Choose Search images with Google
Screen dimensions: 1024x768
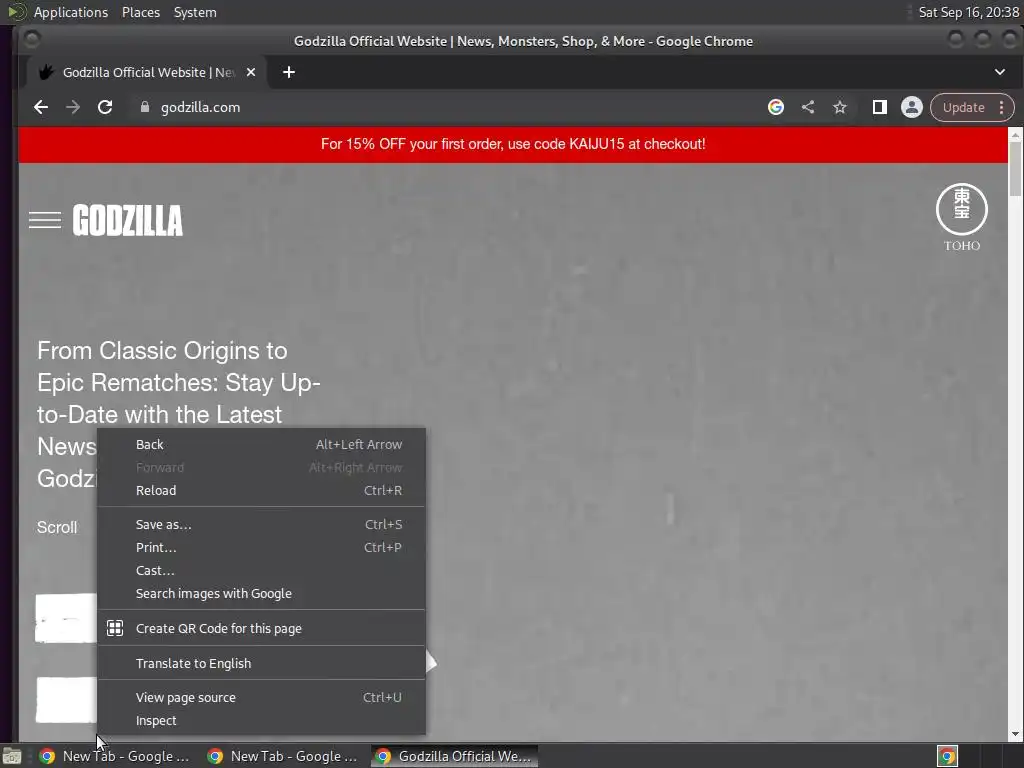coord(261,594)
